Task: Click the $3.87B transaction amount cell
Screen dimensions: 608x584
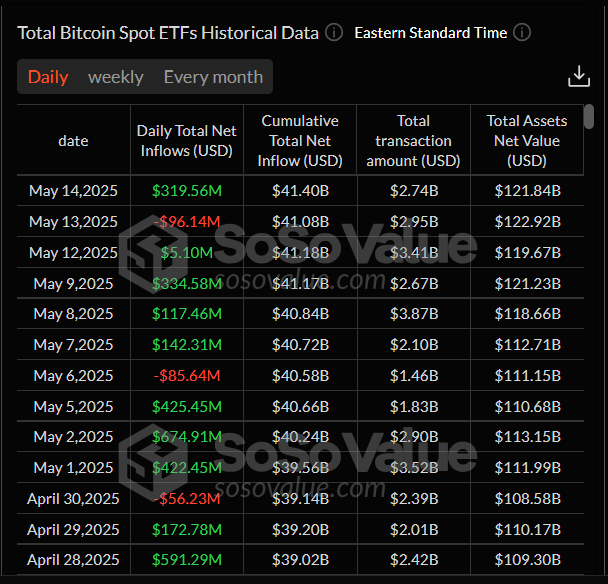Action: [413, 314]
